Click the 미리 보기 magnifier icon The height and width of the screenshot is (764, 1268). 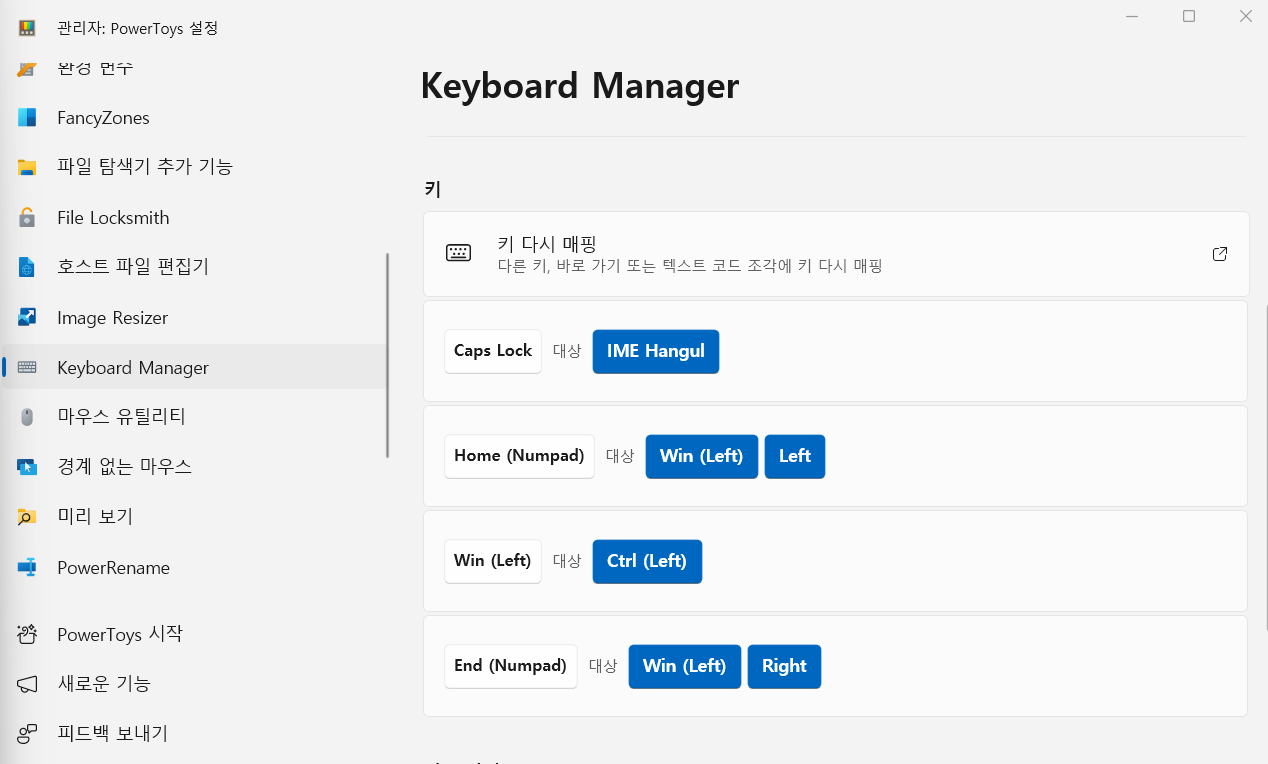[27, 517]
